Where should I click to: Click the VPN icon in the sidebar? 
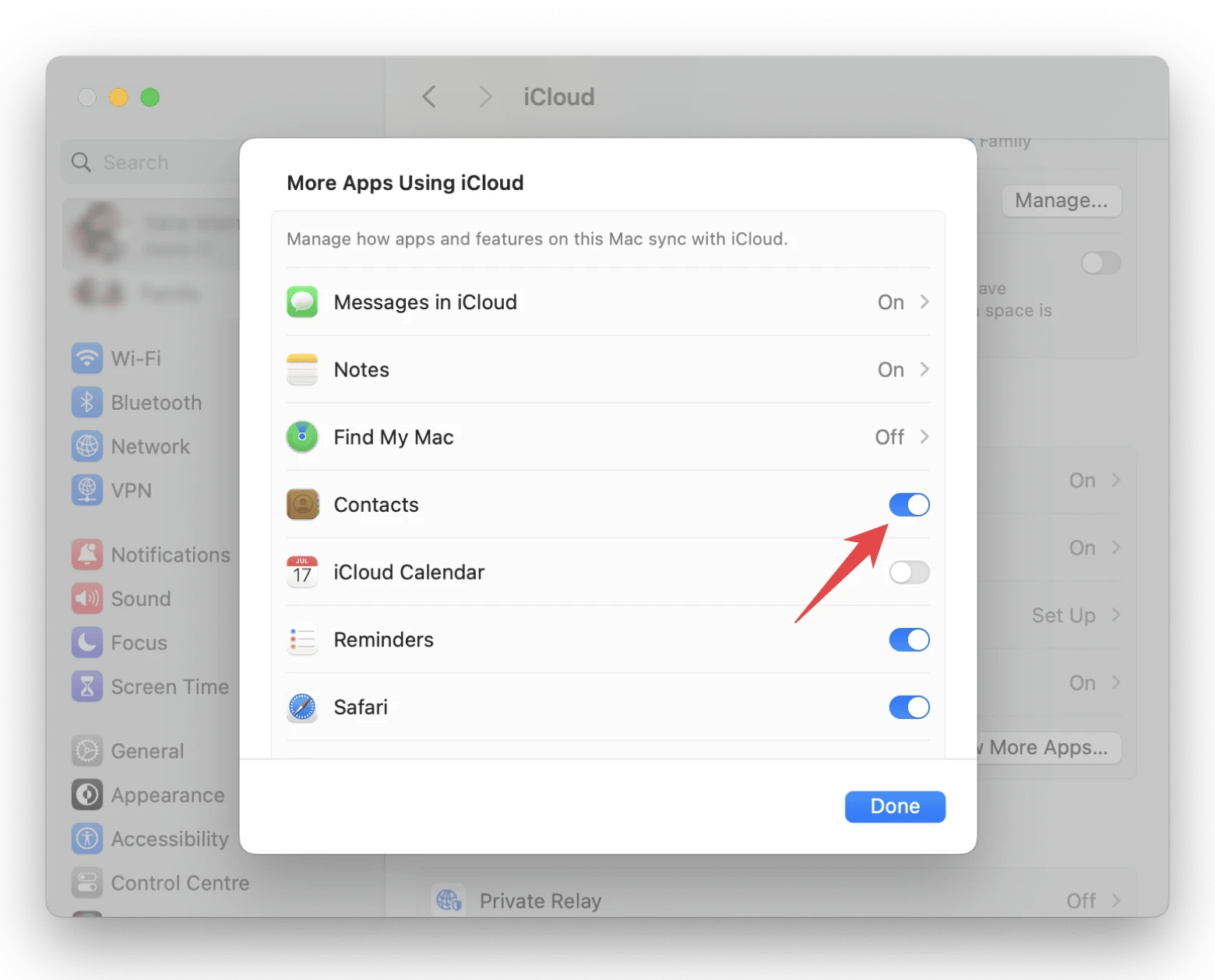[x=87, y=491]
